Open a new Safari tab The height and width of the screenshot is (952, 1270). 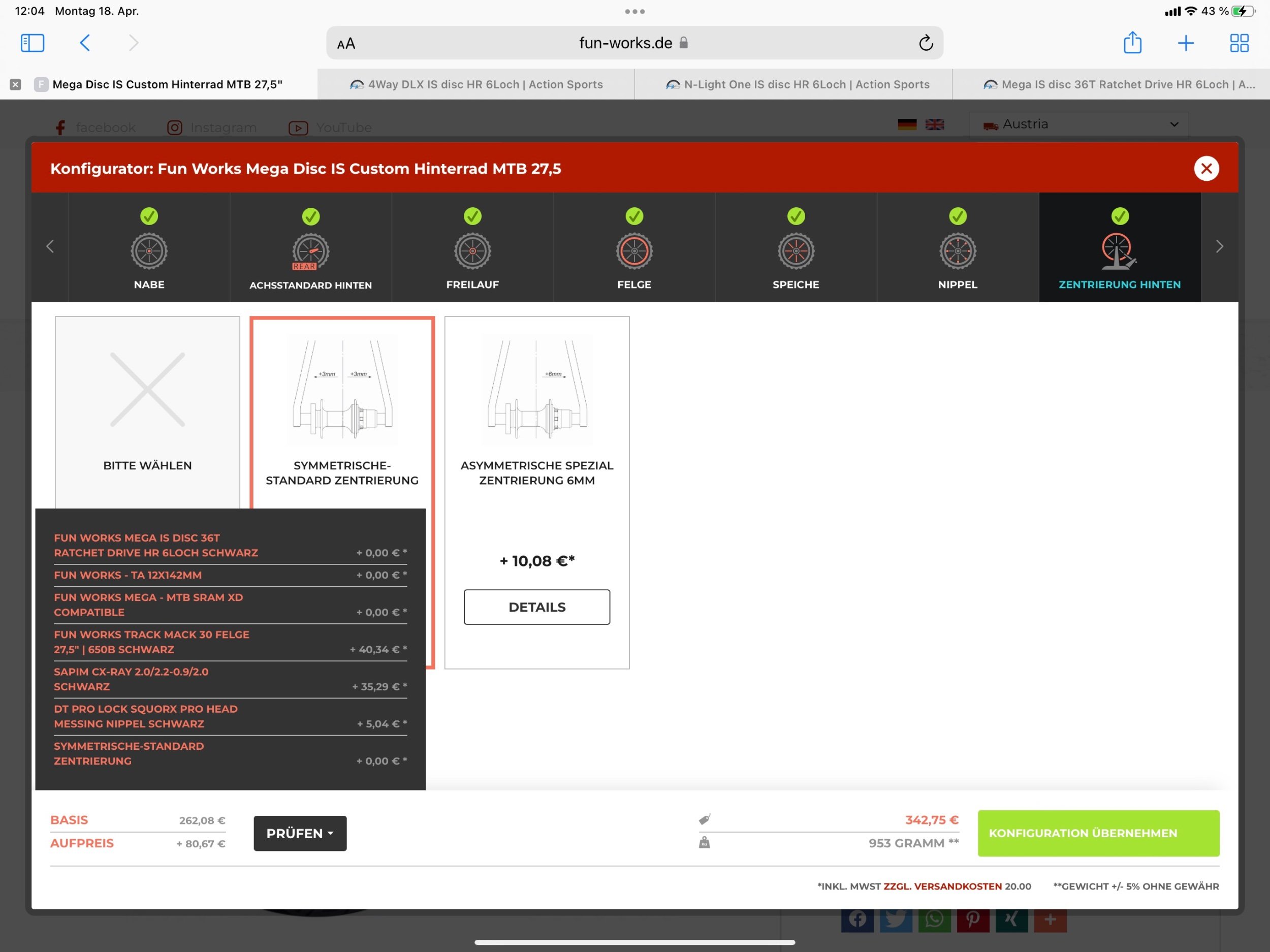(x=1186, y=43)
